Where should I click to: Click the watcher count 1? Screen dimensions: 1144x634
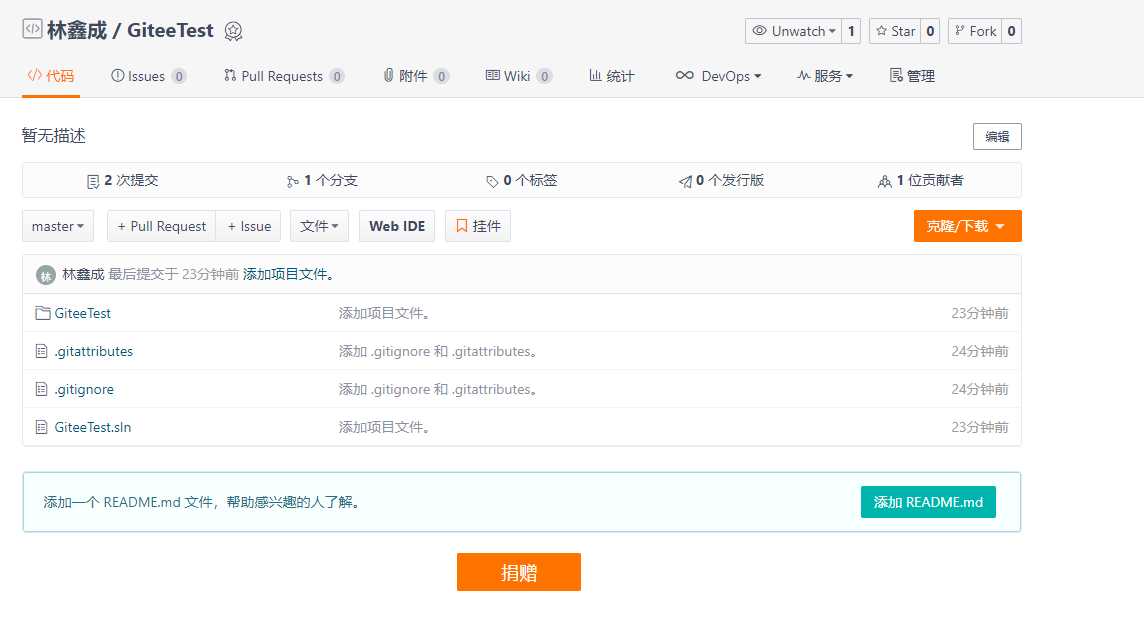pyautogui.click(x=851, y=31)
